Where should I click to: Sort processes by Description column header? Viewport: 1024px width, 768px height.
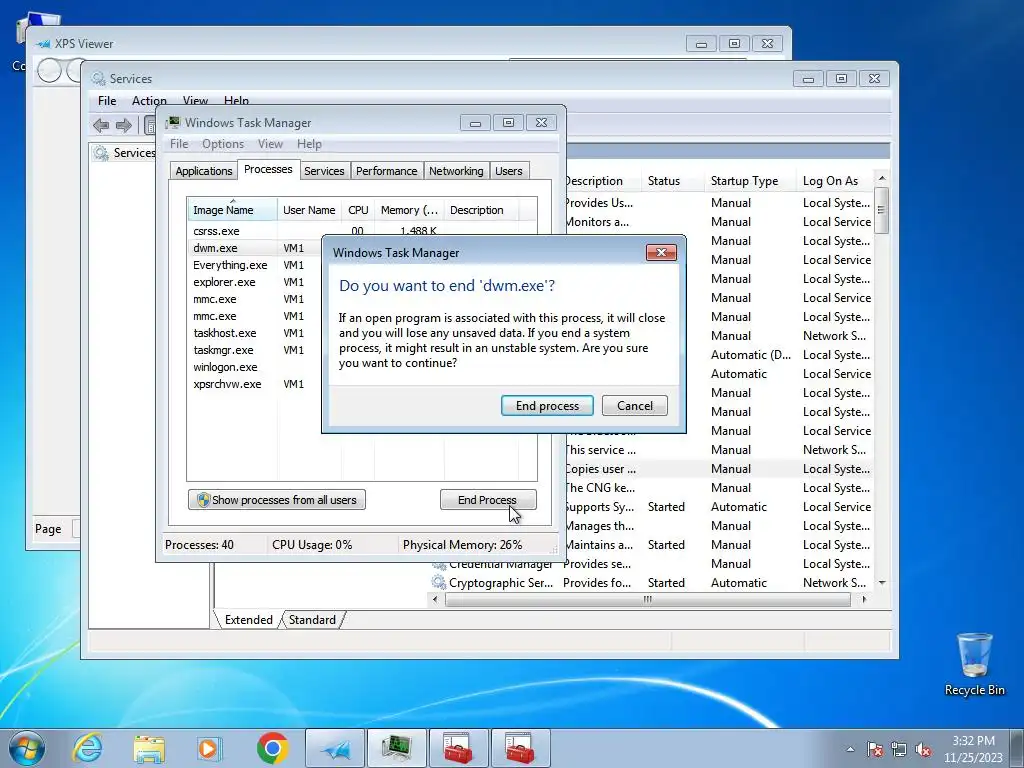[x=481, y=210]
